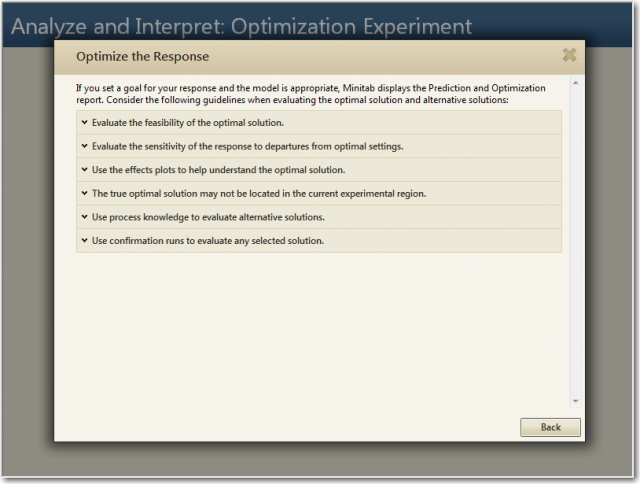
Task: Click the chevron icon beside 'Evaluate the sensitivity'
Action: click(84, 147)
